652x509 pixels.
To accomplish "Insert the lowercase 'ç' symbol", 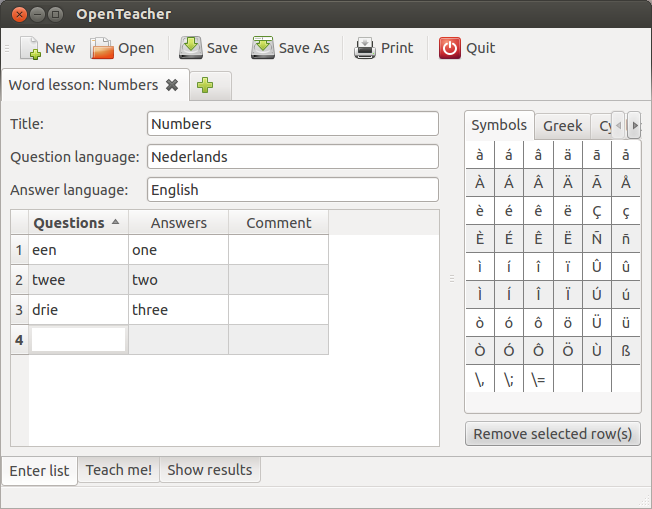I will click(626, 211).
